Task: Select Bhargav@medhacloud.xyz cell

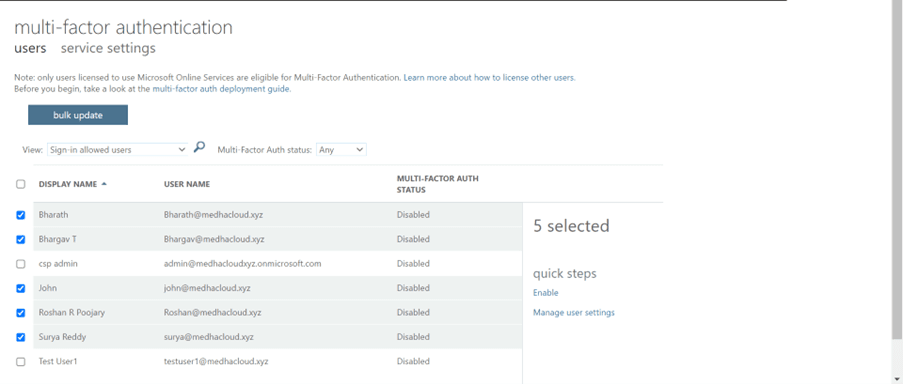Action: pos(214,239)
